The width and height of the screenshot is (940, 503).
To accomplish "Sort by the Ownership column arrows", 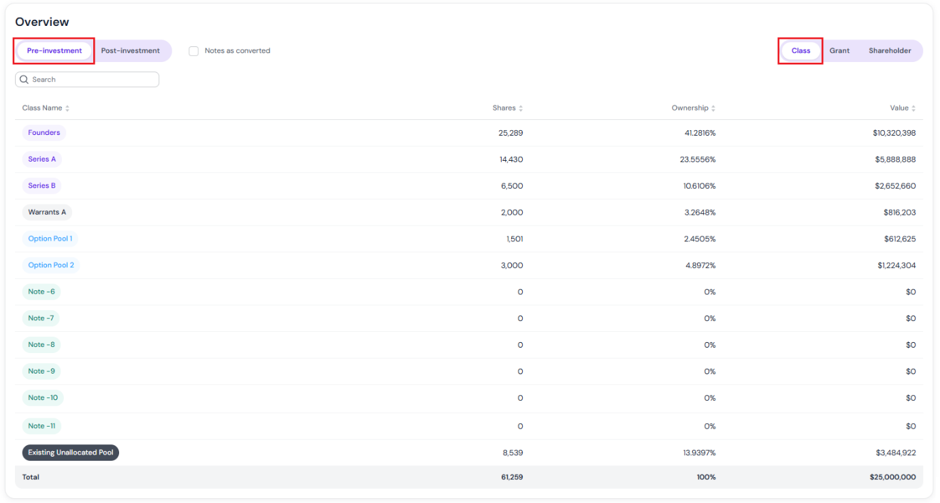I will point(713,109).
